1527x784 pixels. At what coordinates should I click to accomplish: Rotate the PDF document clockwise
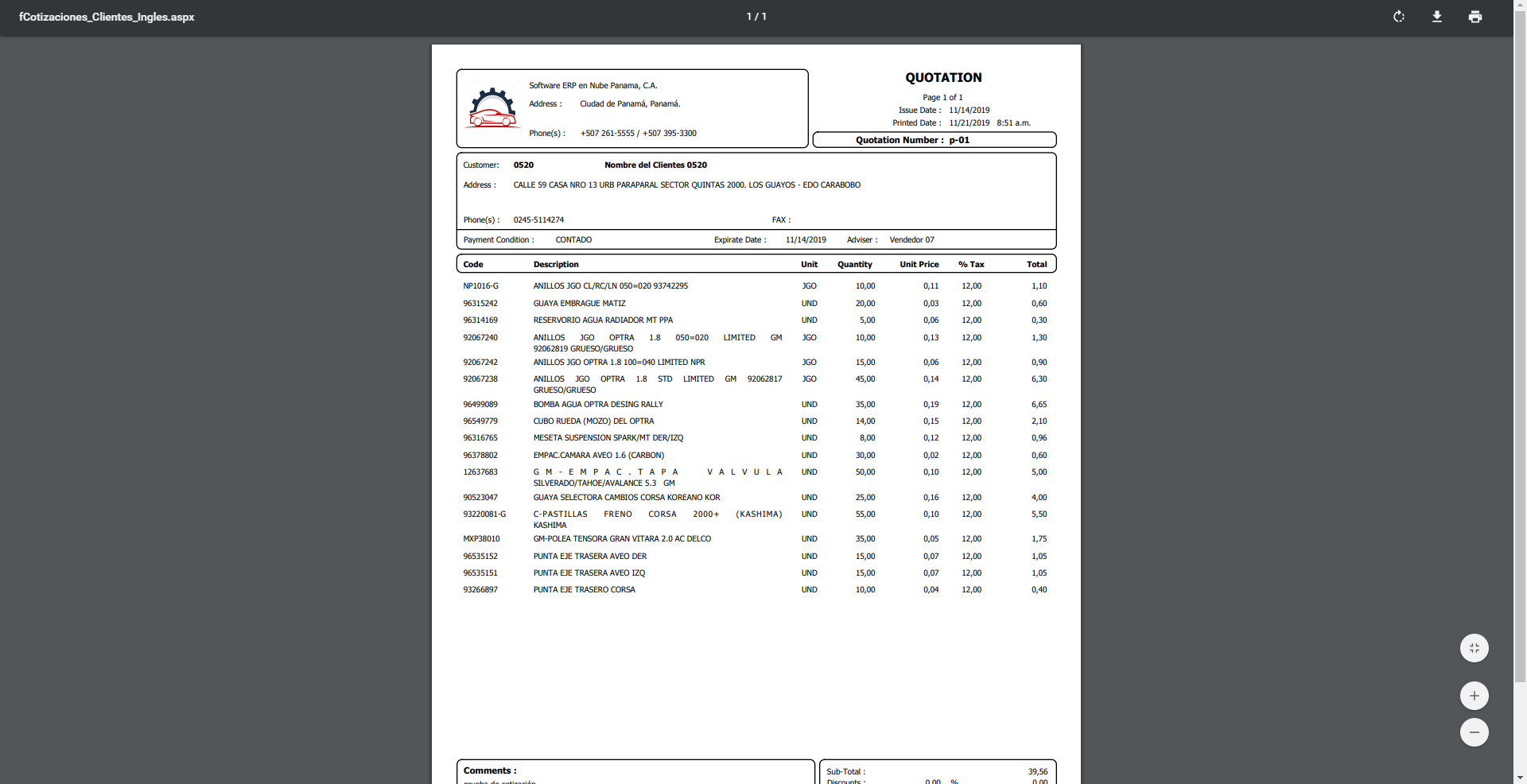pyautogui.click(x=1399, y=17)
